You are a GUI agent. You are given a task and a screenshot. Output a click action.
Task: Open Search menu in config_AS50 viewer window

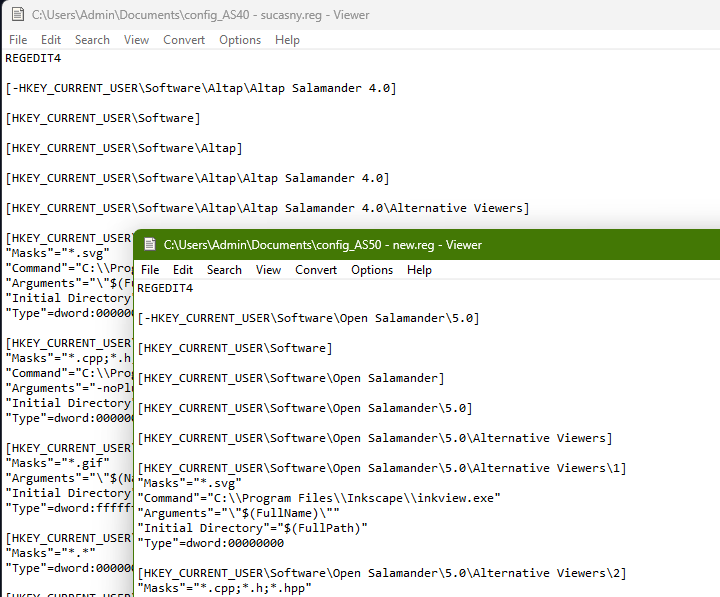224,270
